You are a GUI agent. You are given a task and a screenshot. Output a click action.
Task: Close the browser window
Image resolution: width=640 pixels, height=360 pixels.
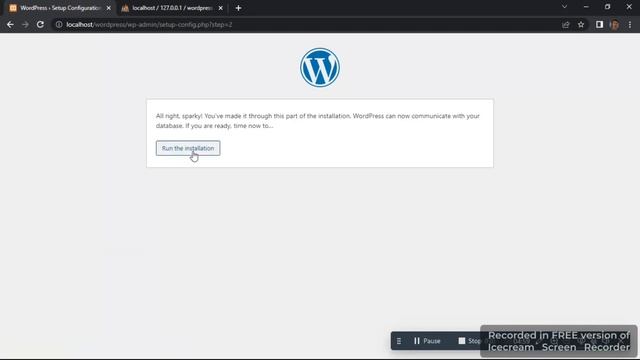point(629,7)
